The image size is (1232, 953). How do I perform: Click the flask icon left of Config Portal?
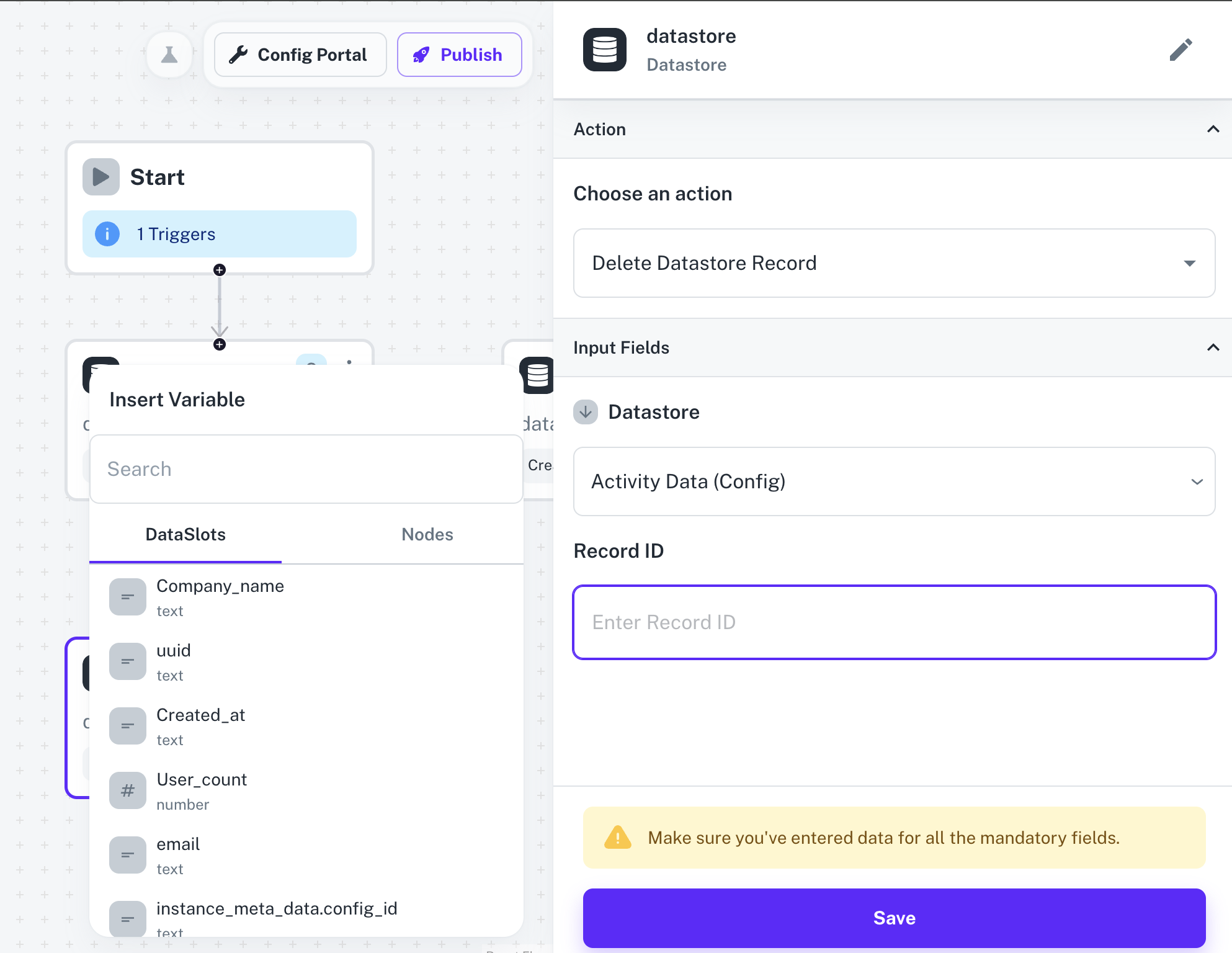point(169,54)
